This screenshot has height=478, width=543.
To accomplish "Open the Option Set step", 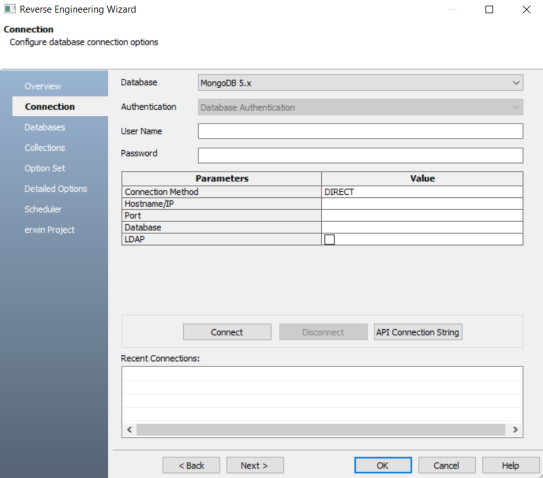I will [45, 168].
